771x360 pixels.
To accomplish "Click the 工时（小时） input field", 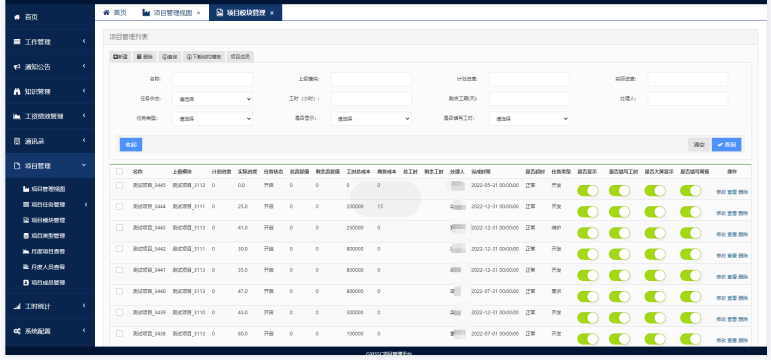I will pyautogui.click(x=371, y=99).
